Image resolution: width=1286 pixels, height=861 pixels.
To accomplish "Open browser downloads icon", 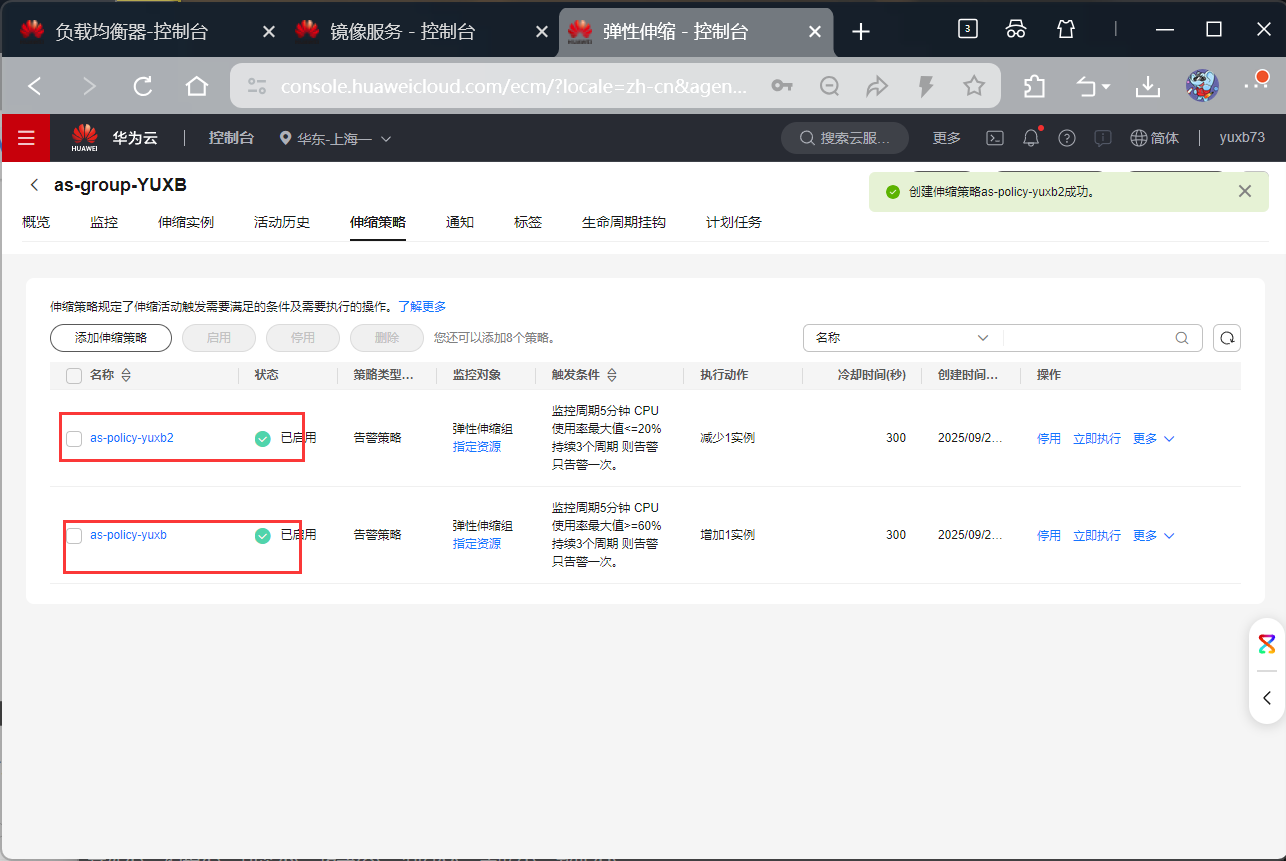I will (x=1148, y=87).
